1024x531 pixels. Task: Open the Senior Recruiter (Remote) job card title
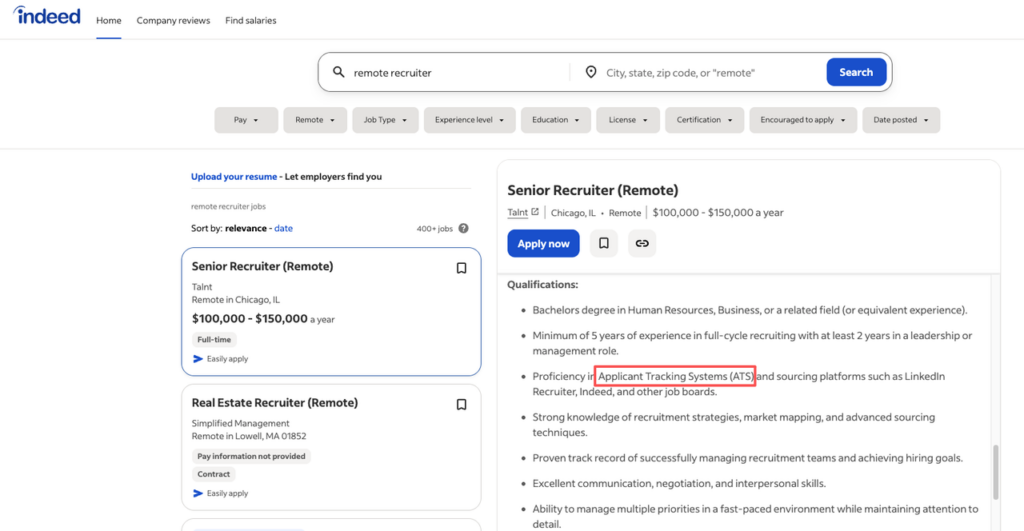[x=263, y=266]
